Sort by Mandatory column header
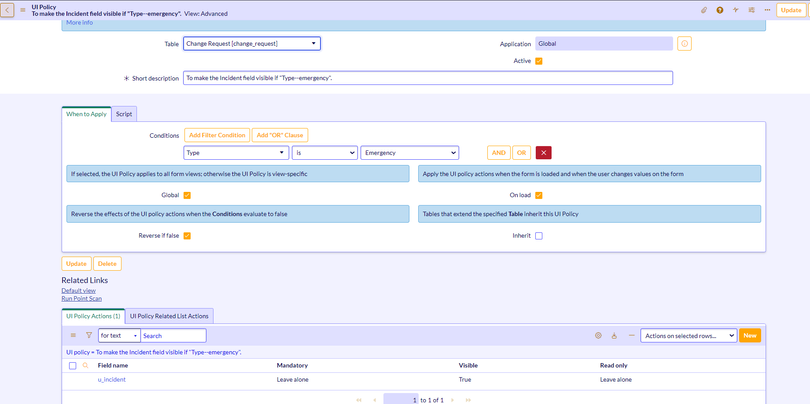Image resolution: width=810 pixels, height=404 pixels. pyautogui.click(x=292, y=366)
